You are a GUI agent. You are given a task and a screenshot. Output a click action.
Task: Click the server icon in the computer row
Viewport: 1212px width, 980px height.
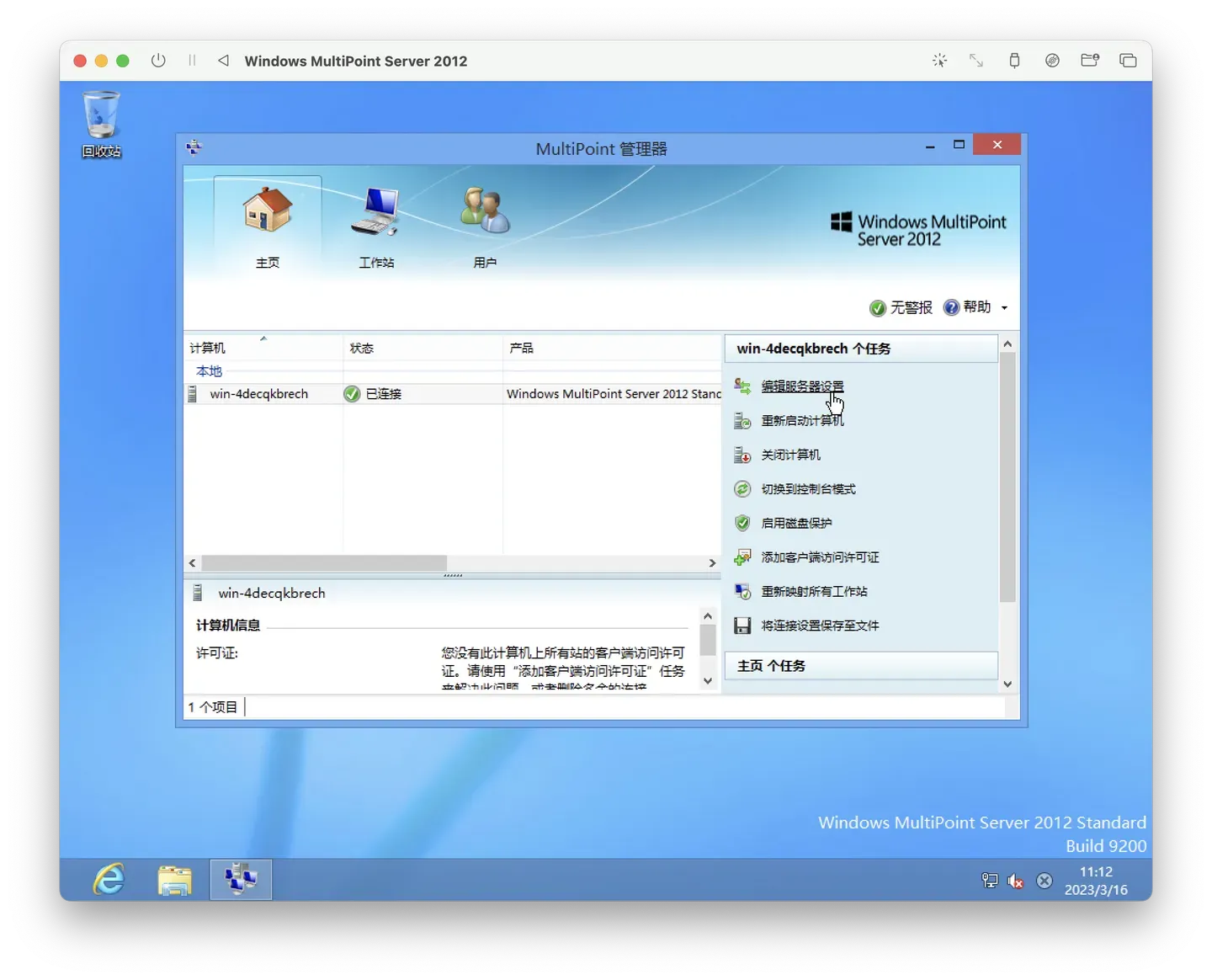(x=192, y=394)
